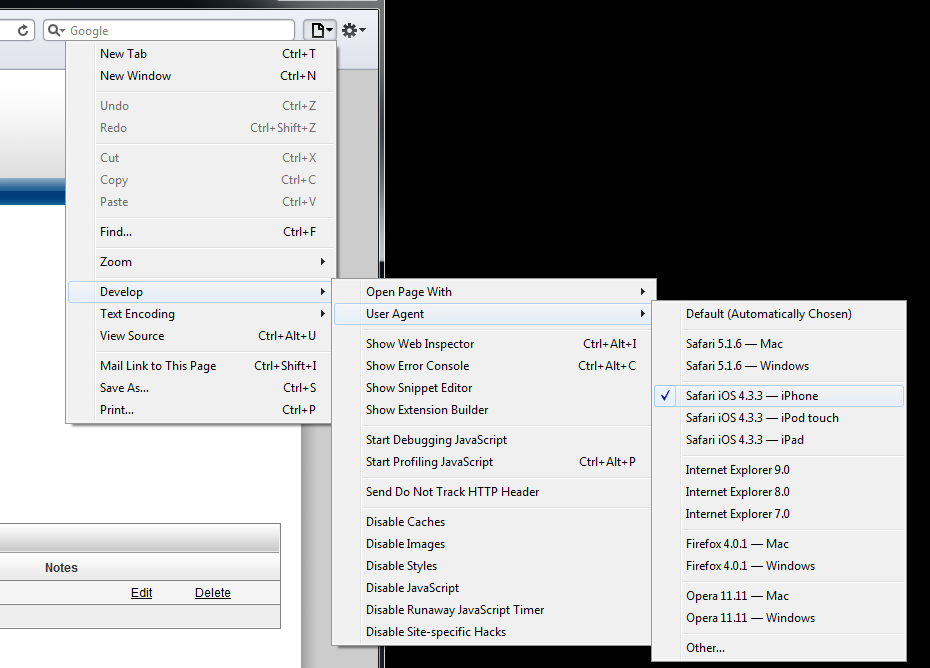
Task: Toggle Disable Runaway JavaScript Timer
Action: (x=493, y=610)
